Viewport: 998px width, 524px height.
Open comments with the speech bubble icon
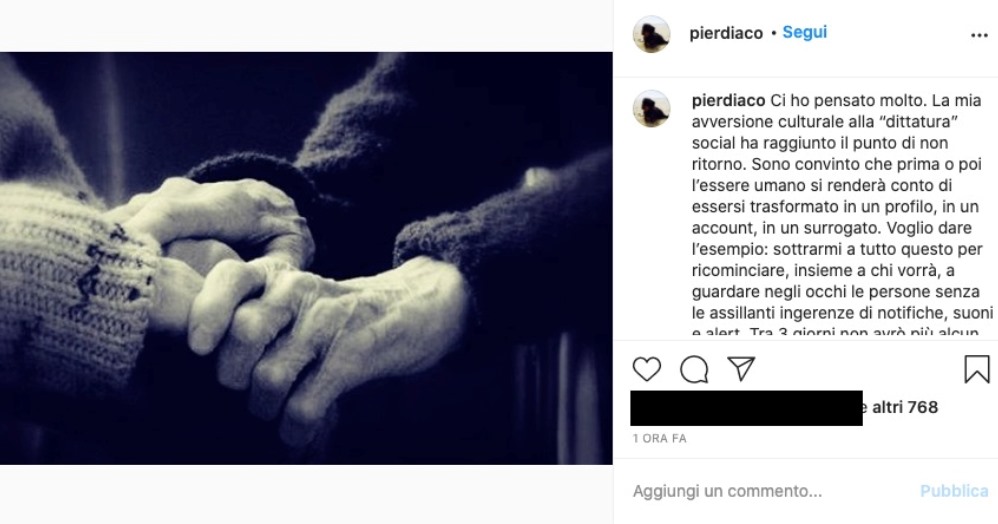tap(694, 369)
